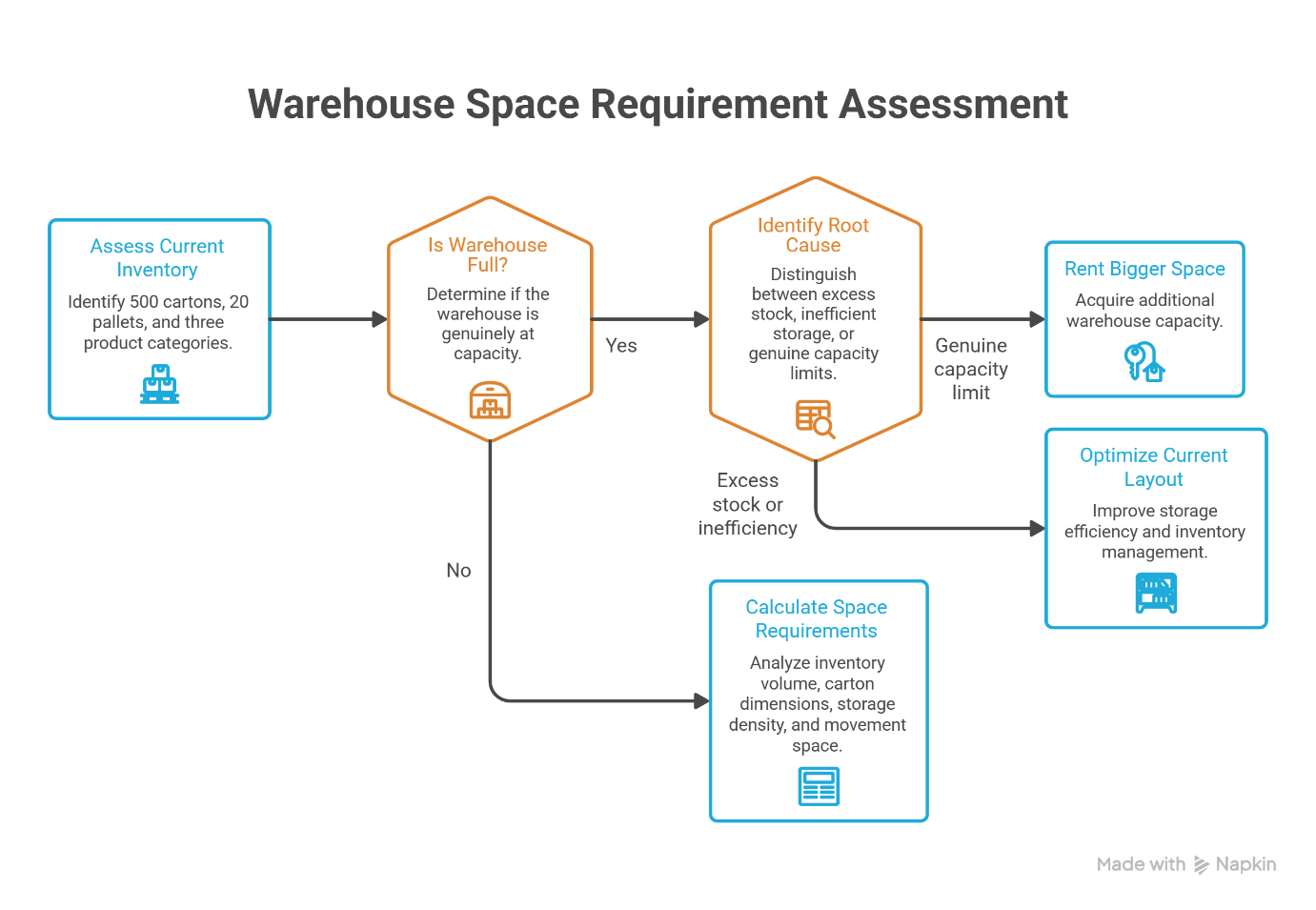Click the keys icon under Rent Bigger Space
Viewport: 1316px width, 910px height.
(1144, 362)
